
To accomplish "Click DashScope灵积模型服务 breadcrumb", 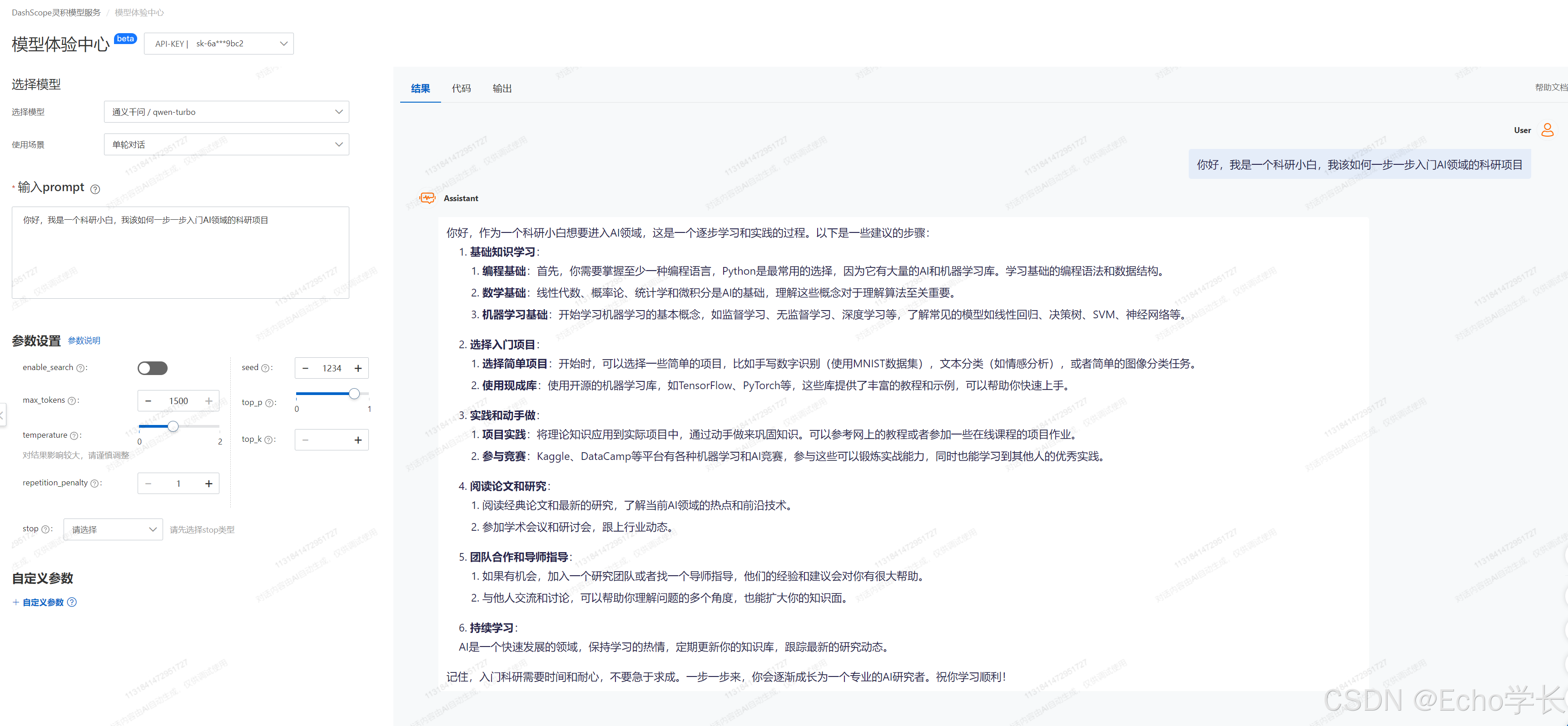I will [x=56, y=12].
